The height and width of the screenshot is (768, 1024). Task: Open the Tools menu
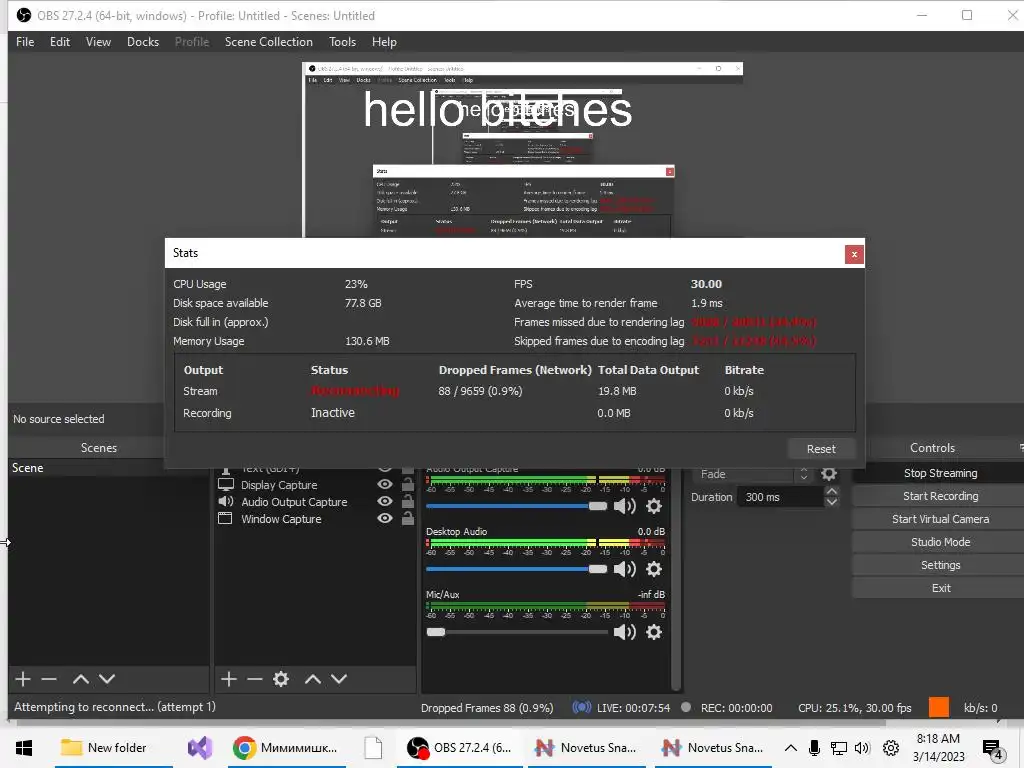pos(342,42)
